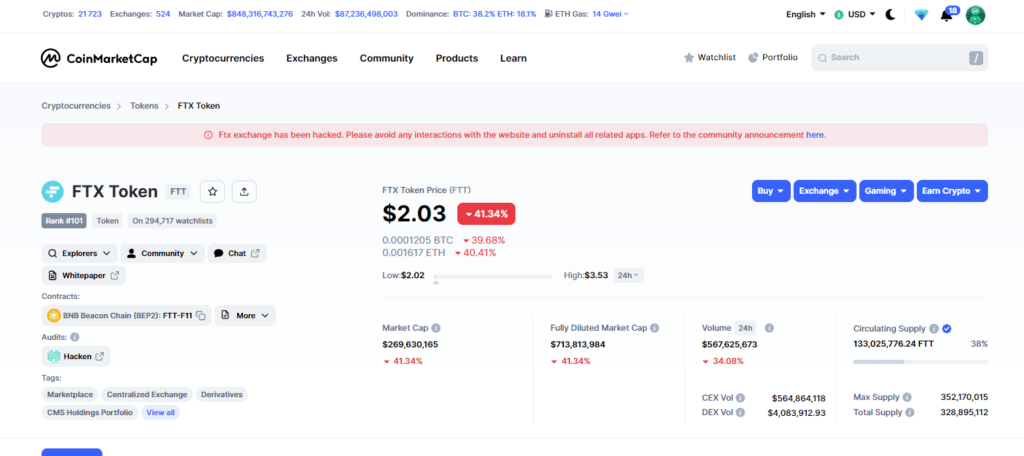
Task: Open the 24h range selector
Action: click(x=628, y=275)
